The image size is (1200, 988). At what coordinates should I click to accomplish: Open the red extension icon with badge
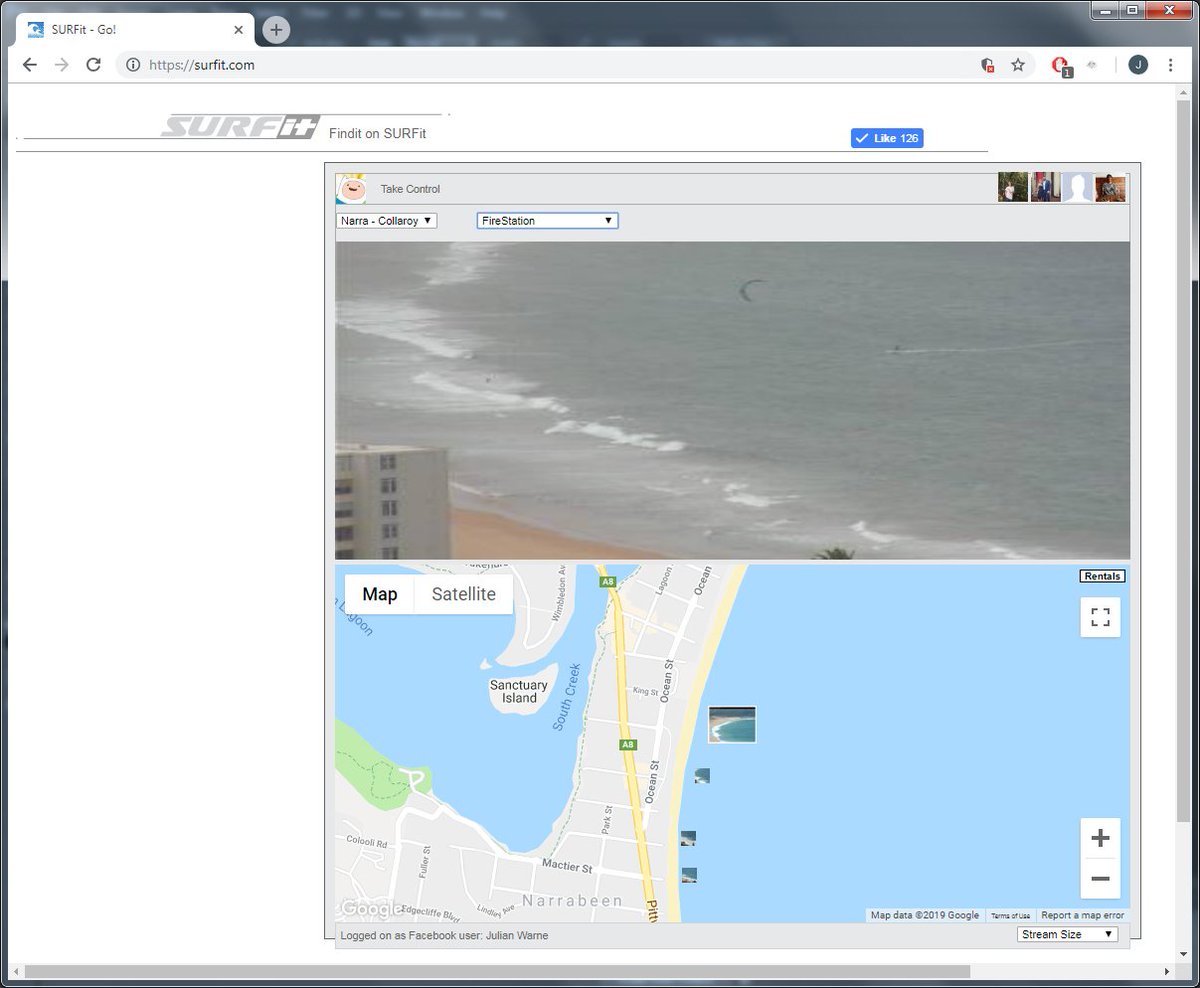(x=1061, y=66)
